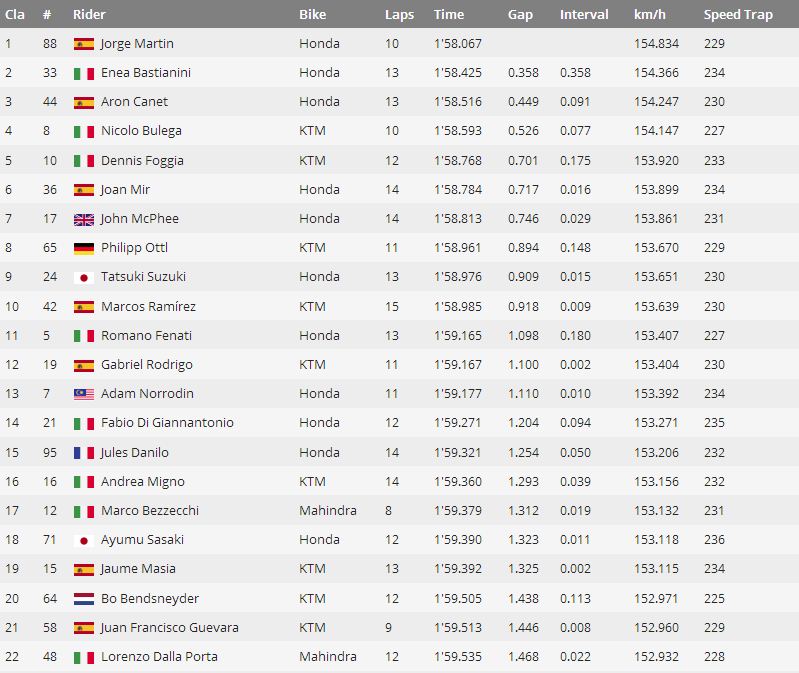Click the Spanish flag beside Jorge Martin
Viewport: 799px width, 673px height.
[x=84, y=44]
